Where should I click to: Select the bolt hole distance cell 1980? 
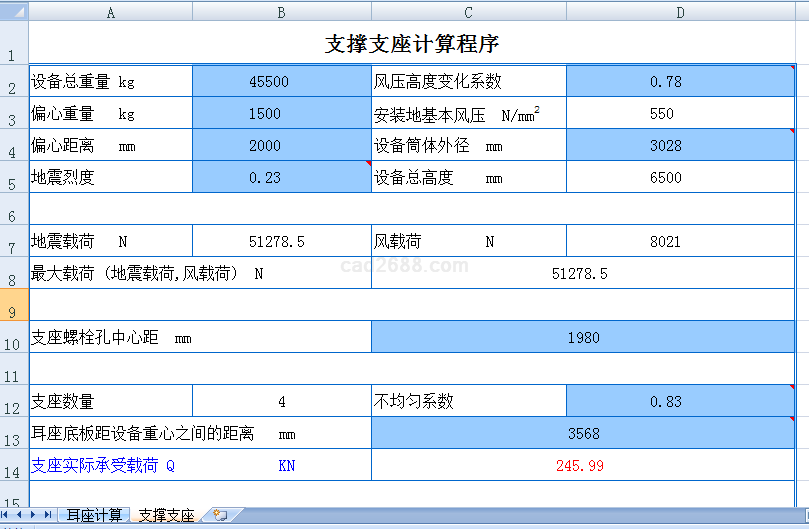click(x=583, y=338)
